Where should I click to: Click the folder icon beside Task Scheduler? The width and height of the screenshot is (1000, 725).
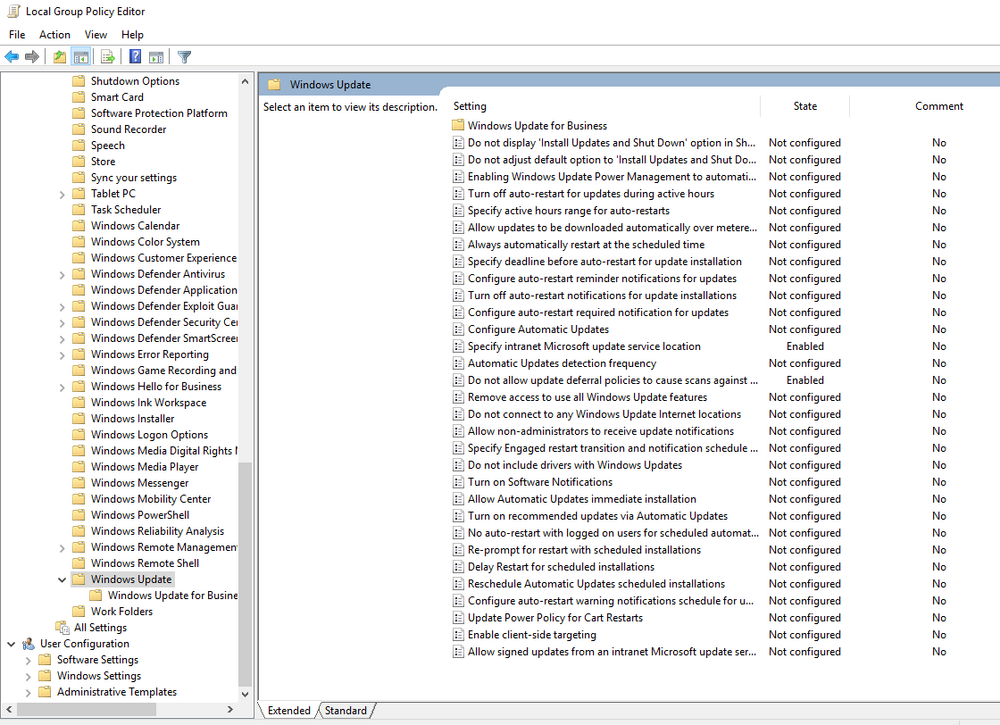point(78,209)
